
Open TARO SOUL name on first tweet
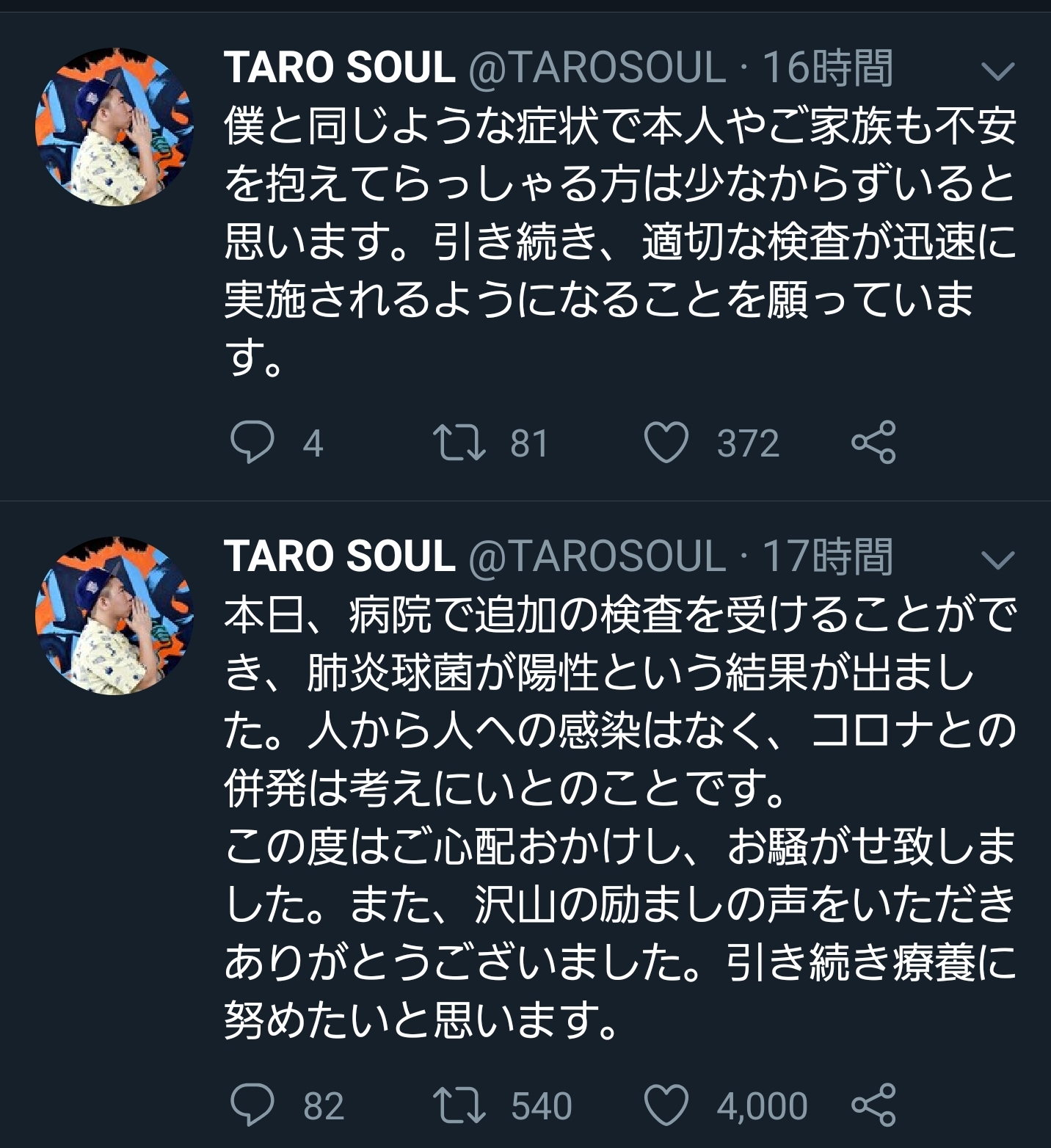(x=339, y=68)
